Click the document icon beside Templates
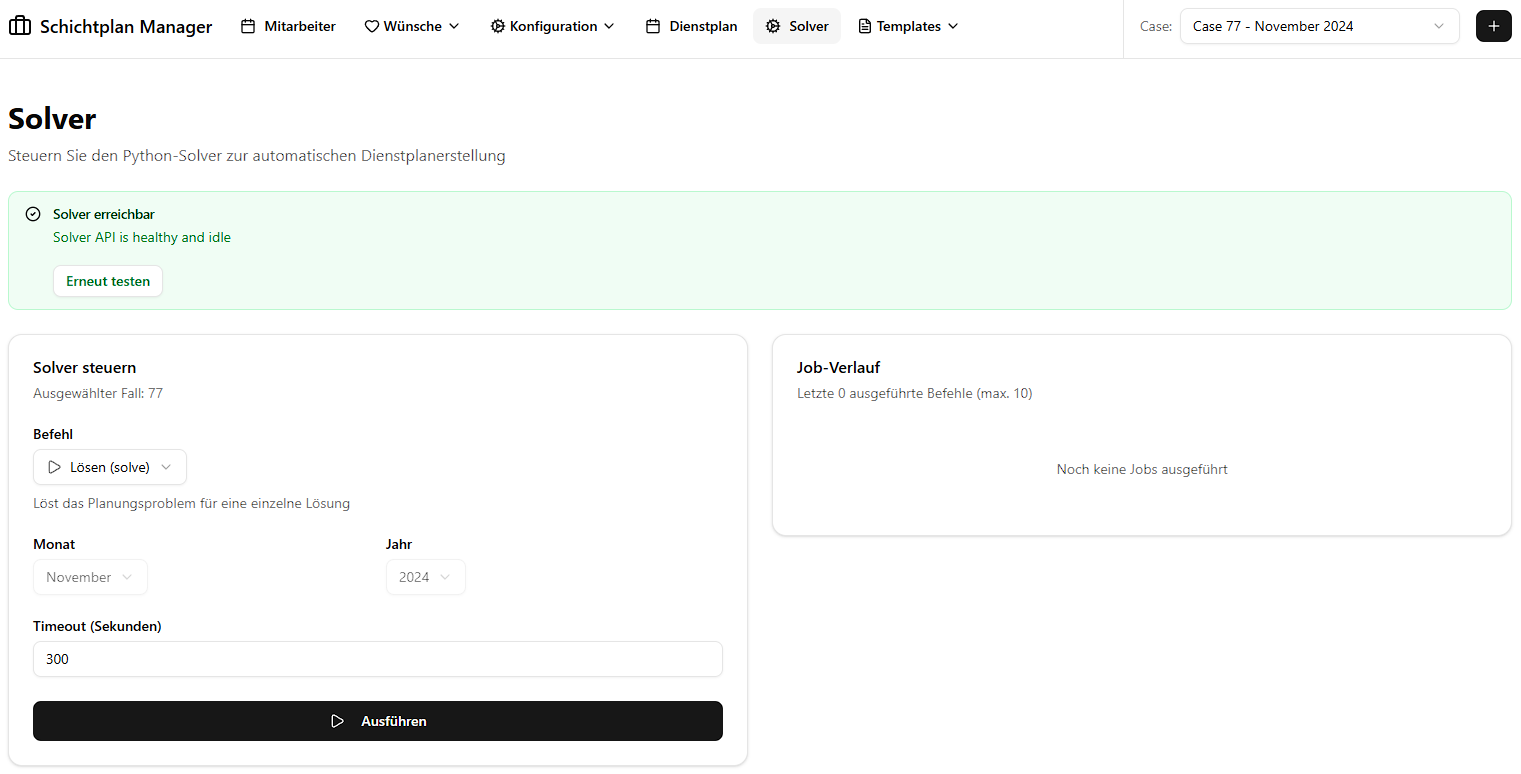 tap(865, 26)
